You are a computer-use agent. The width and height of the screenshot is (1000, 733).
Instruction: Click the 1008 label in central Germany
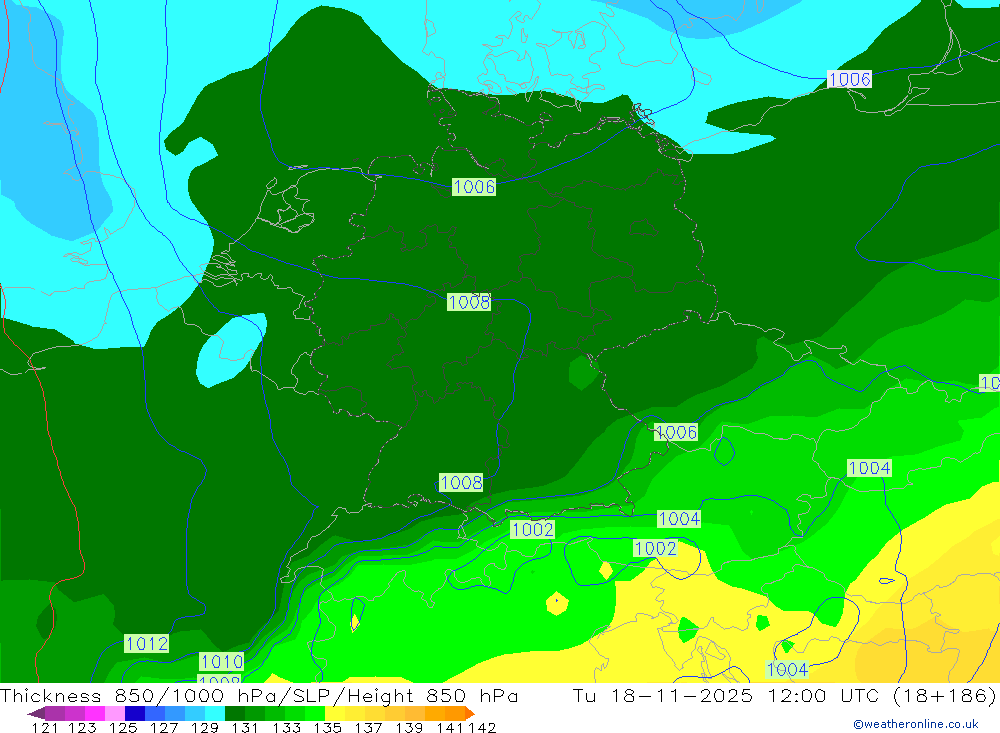(469, 302)
